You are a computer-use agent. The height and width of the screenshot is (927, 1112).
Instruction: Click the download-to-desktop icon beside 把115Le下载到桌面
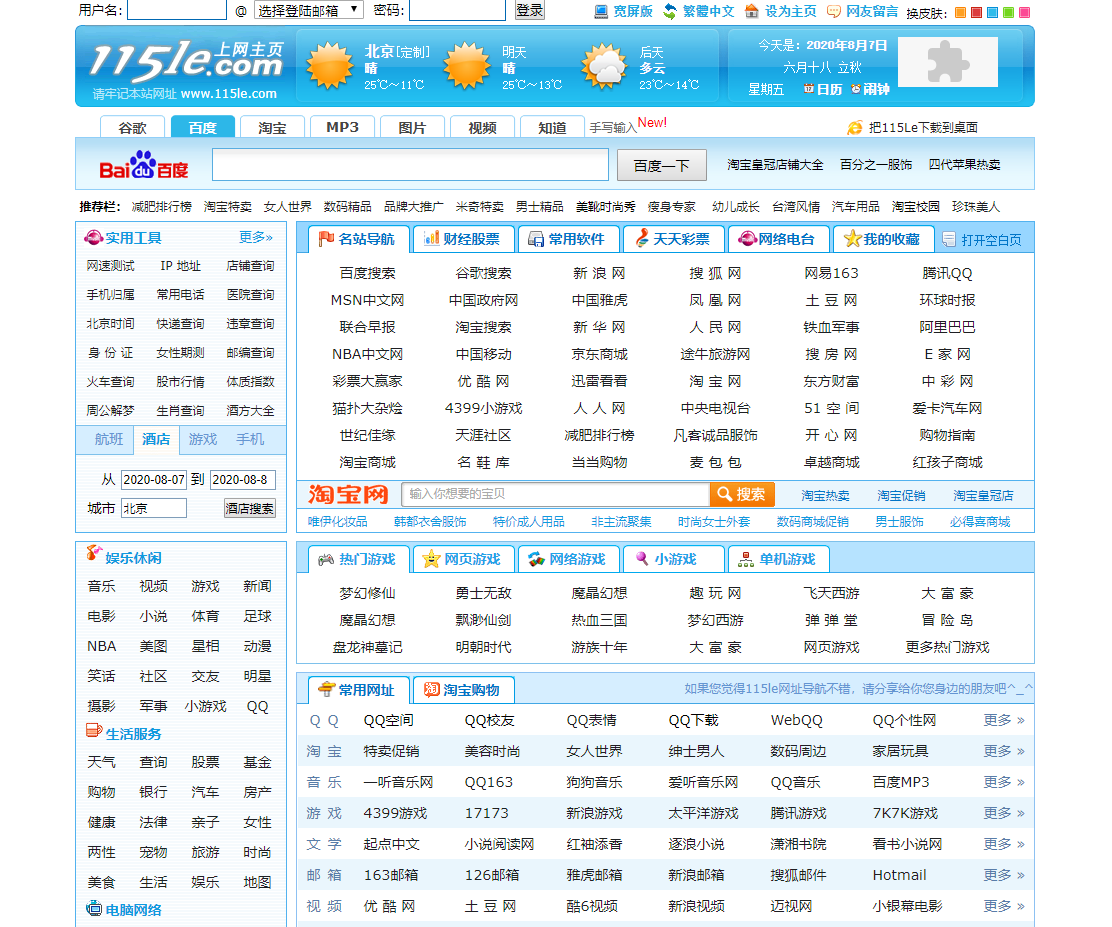pos(855,128)
